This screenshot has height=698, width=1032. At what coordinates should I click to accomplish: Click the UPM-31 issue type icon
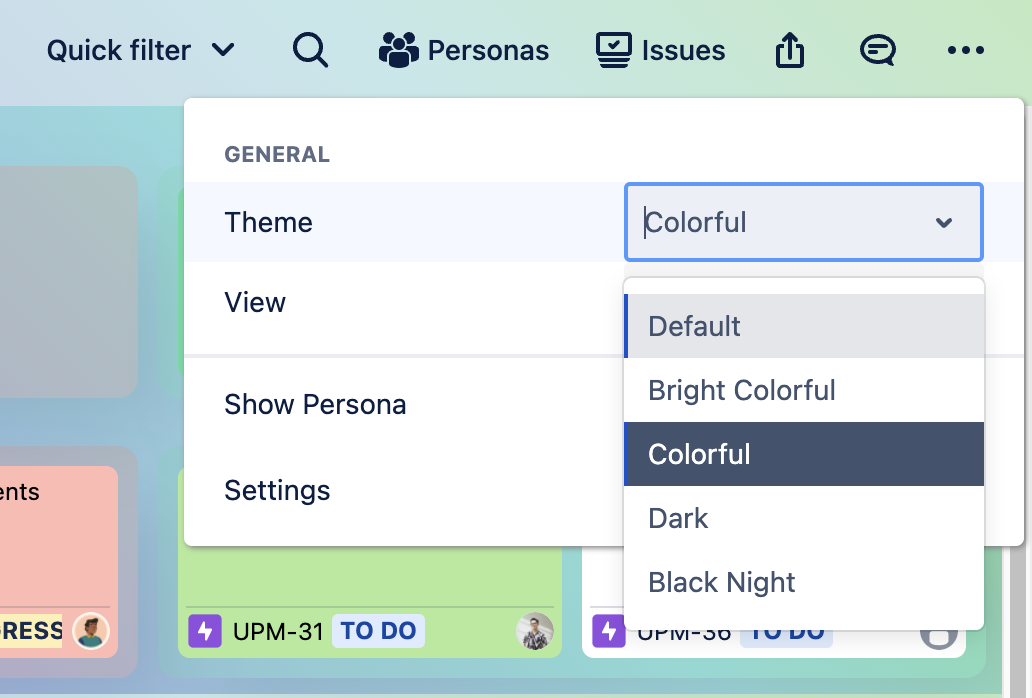pyautogui.click(x=204, y=631)
